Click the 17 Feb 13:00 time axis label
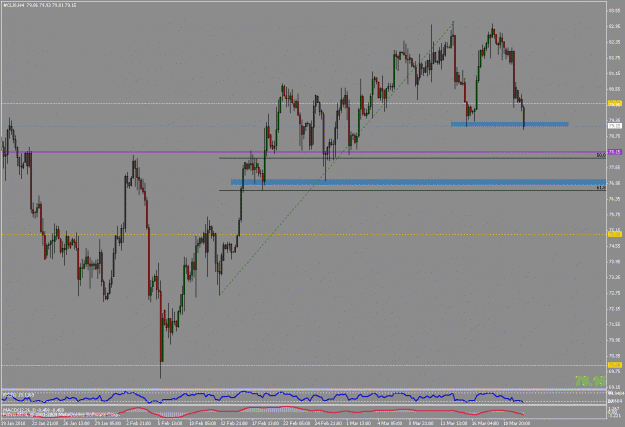This screenshot has height=427, width=625. 267,423
